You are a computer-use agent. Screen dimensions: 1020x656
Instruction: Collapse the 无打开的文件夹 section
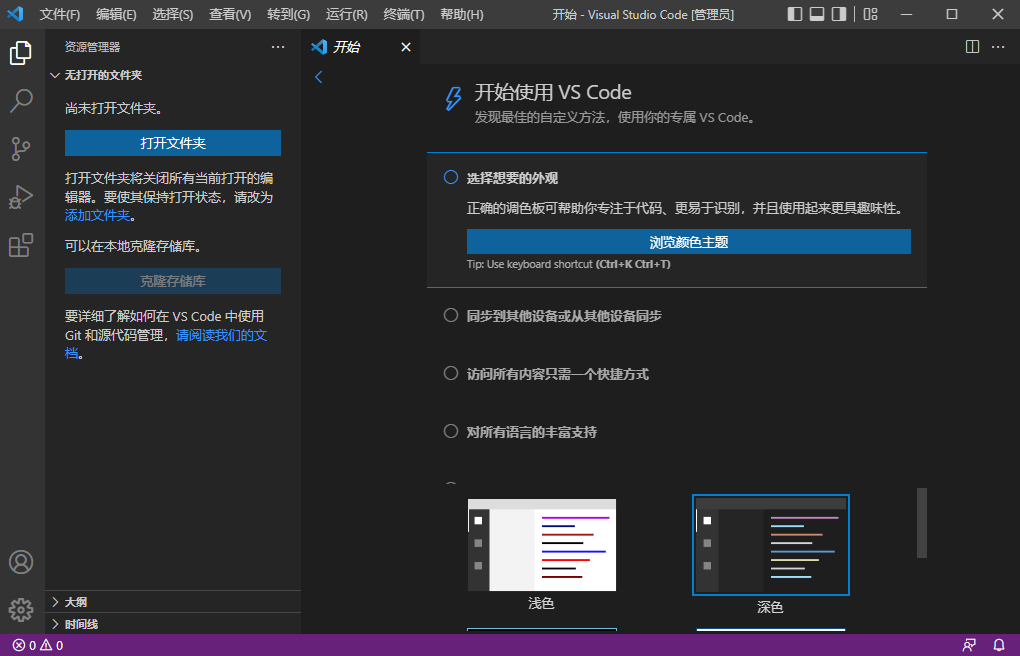(x=173, y=75)
